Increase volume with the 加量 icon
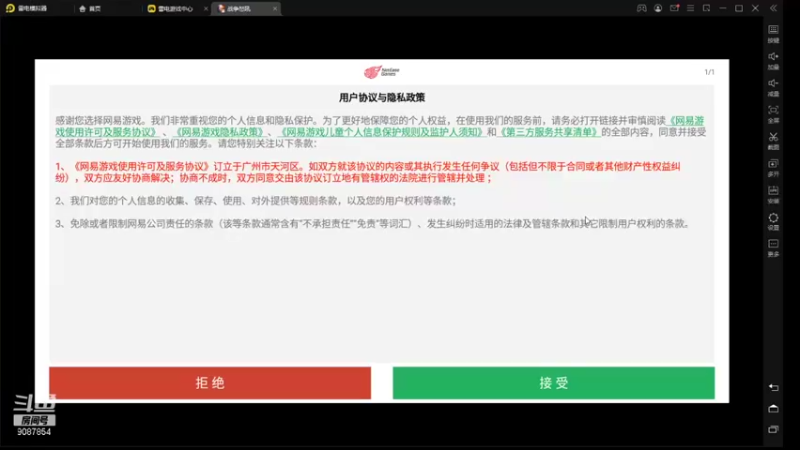This screenshot has height=450, width=800. point(773,60)
